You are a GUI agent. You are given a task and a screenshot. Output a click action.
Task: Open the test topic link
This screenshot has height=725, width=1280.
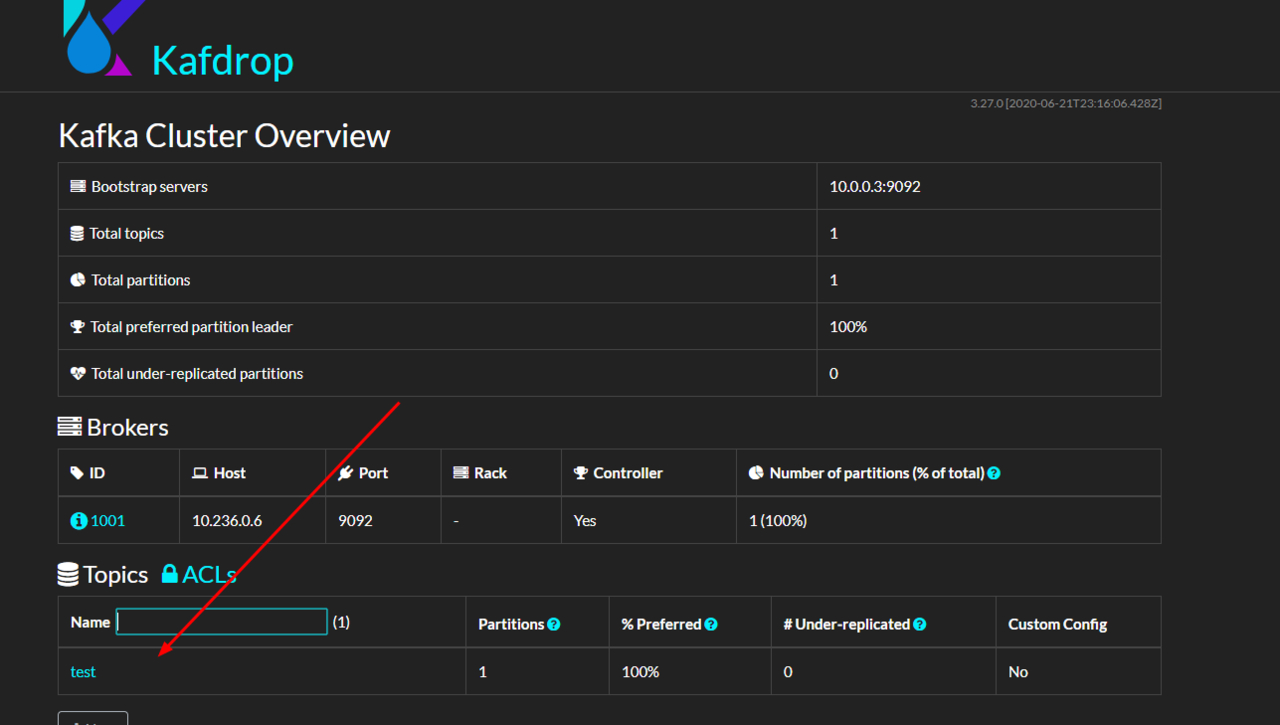[83, 672]
